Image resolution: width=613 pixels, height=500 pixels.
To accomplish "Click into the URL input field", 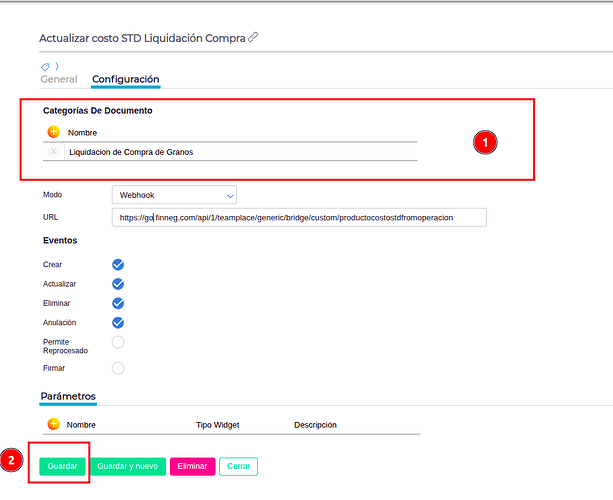I will (299, 217).
